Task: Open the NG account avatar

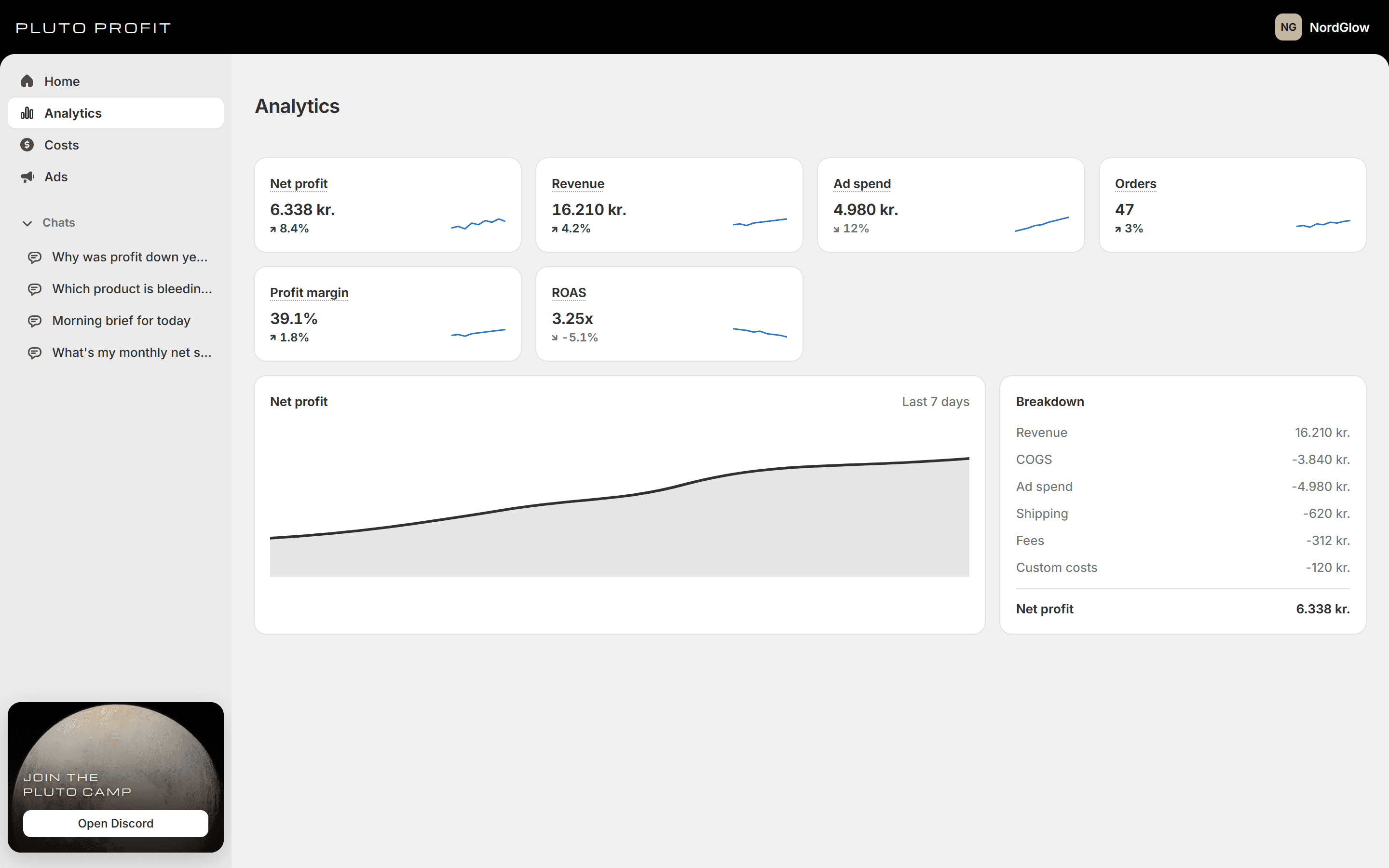Action: pyautogui.click(x=1288, y=27)
